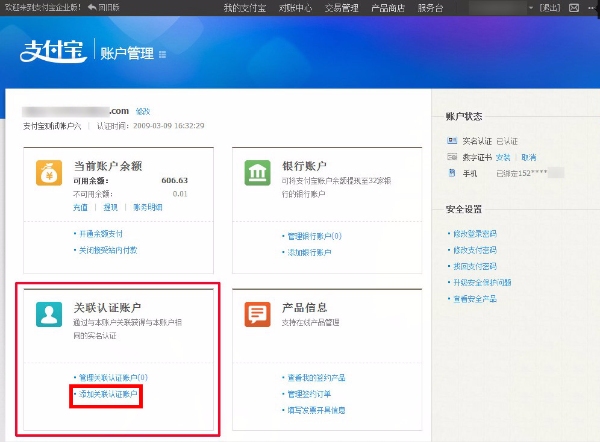Image resolution: width=600 pixels, height=442 pixels.
Task: Click the 产品信息 heading
Action: [305, 308]
